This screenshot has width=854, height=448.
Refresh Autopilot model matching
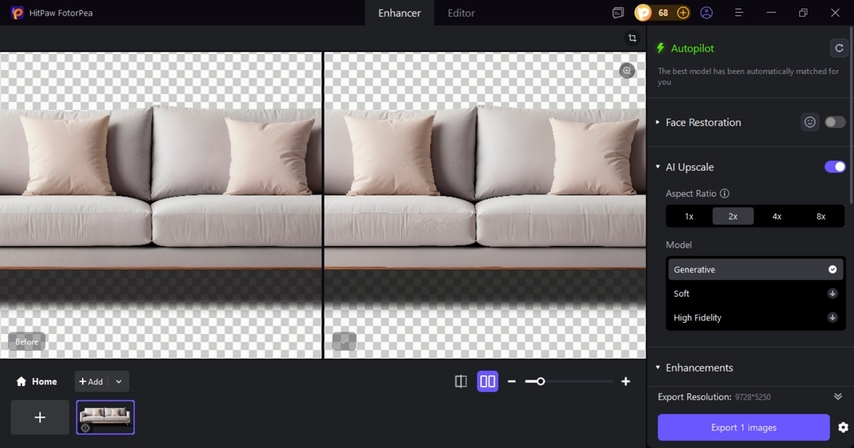(839, 48)
